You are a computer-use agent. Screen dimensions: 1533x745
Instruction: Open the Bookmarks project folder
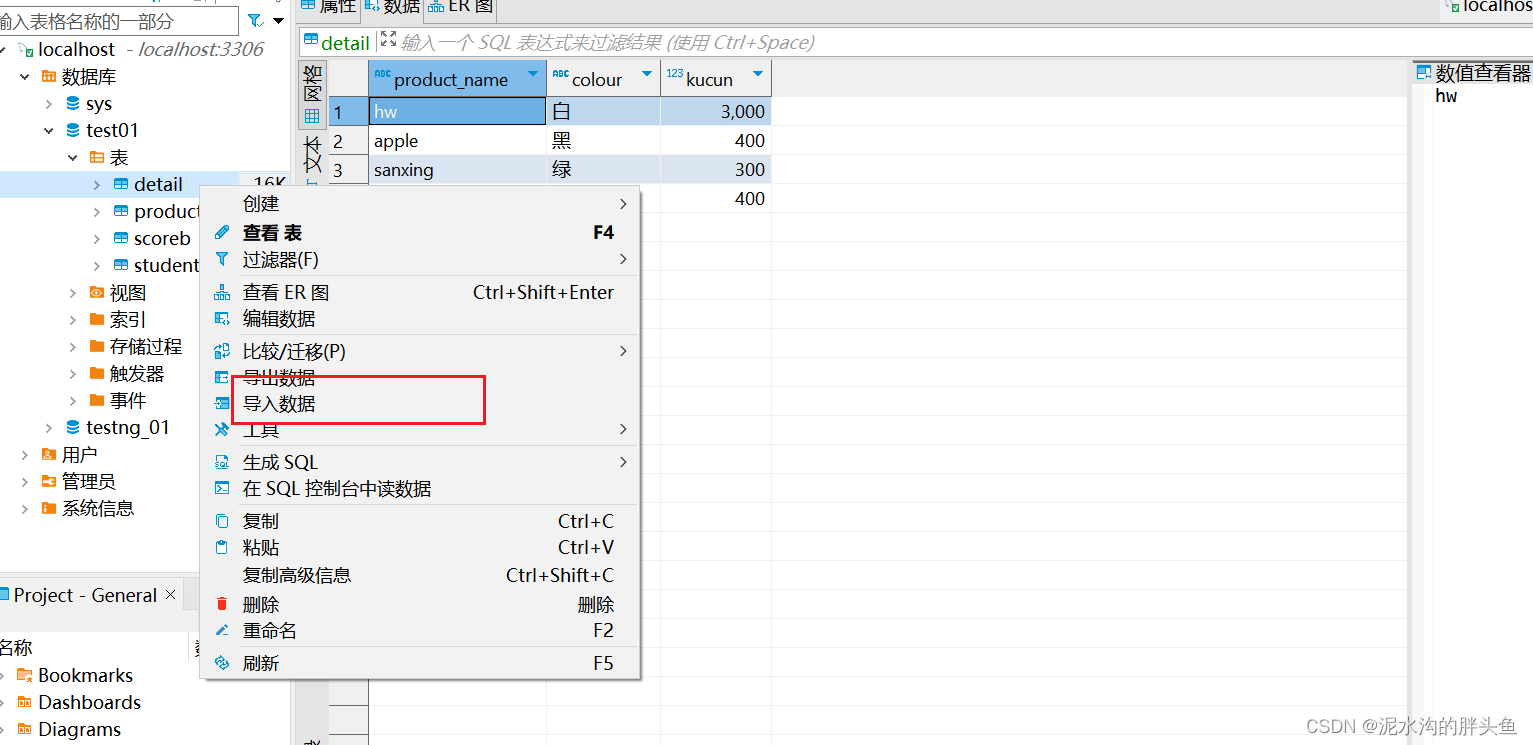click(x=85, y=676)
